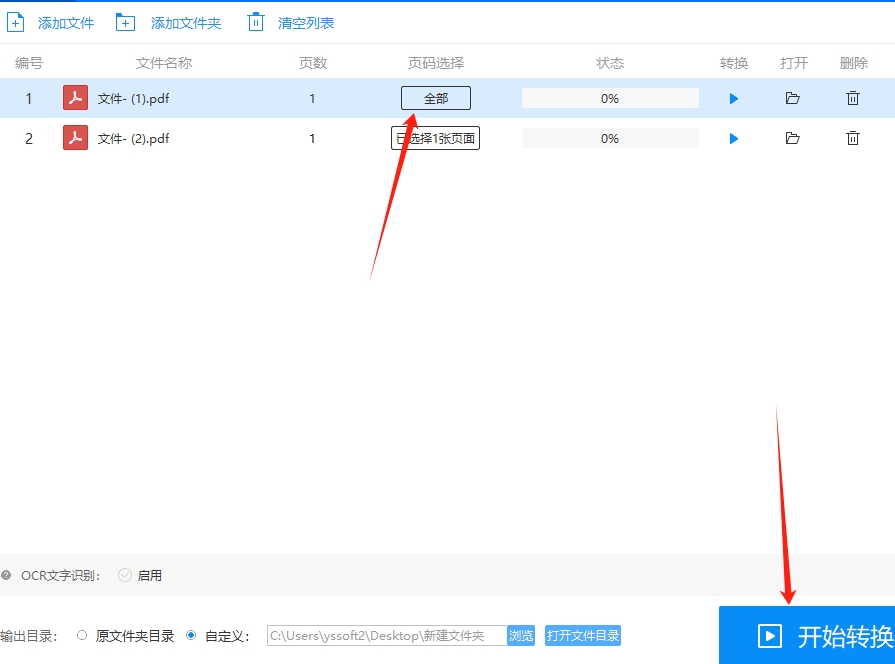The height and width of the screenshot is (664, 895).
Task: Start converting 文件- (2).pdf with play icon
Action: (x=734, y=139)
